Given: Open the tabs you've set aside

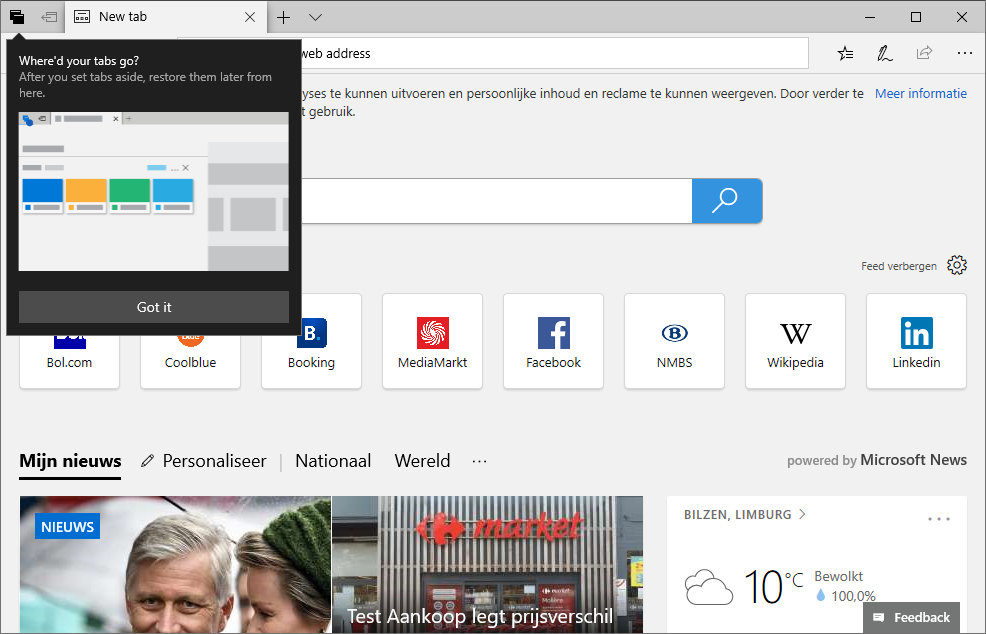Looking at the screenshot, I should pos(17,17).
